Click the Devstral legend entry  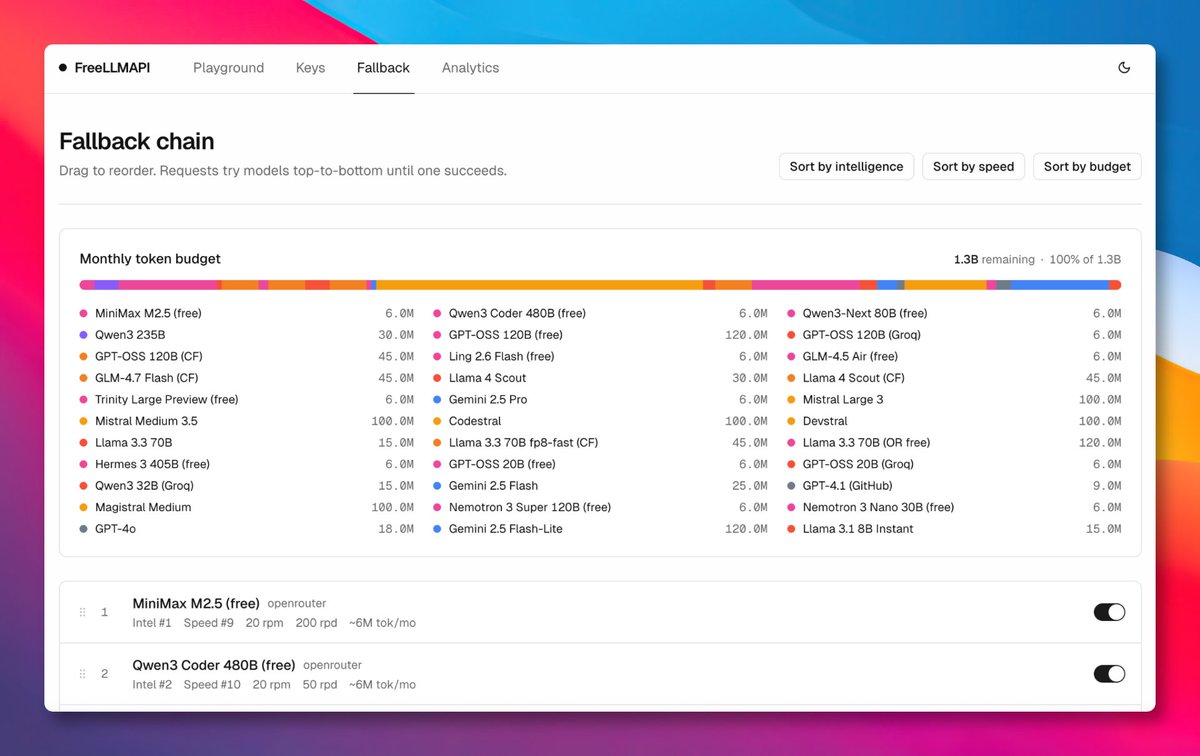[826, 421]
